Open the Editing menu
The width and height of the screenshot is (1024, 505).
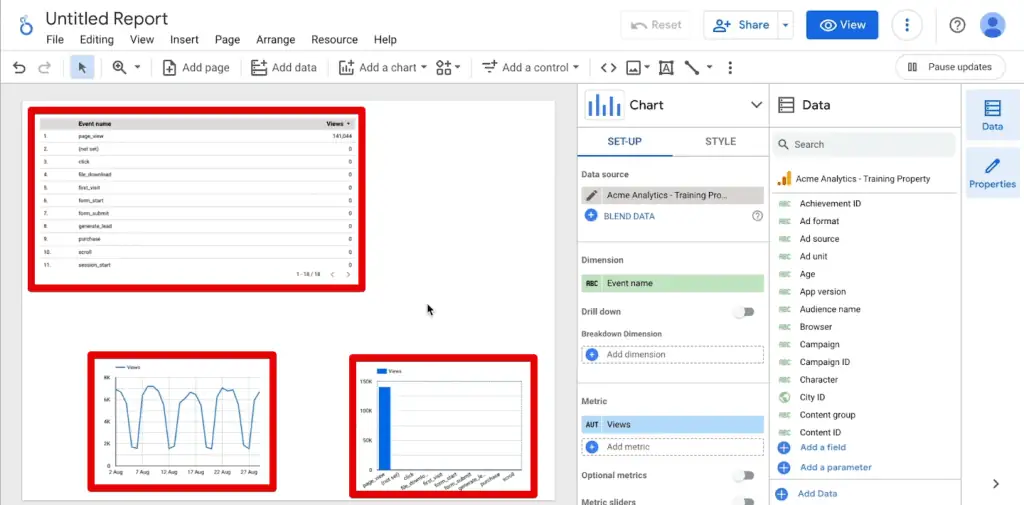pyautogui.click(x=97, y=40)
